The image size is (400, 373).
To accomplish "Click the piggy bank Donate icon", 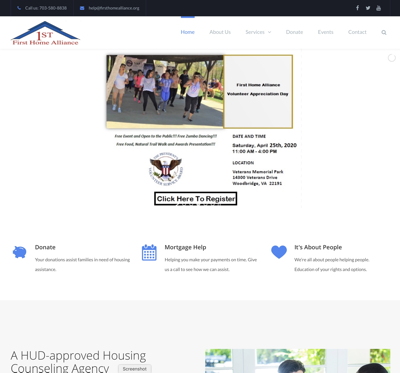I will pos(19,252).
